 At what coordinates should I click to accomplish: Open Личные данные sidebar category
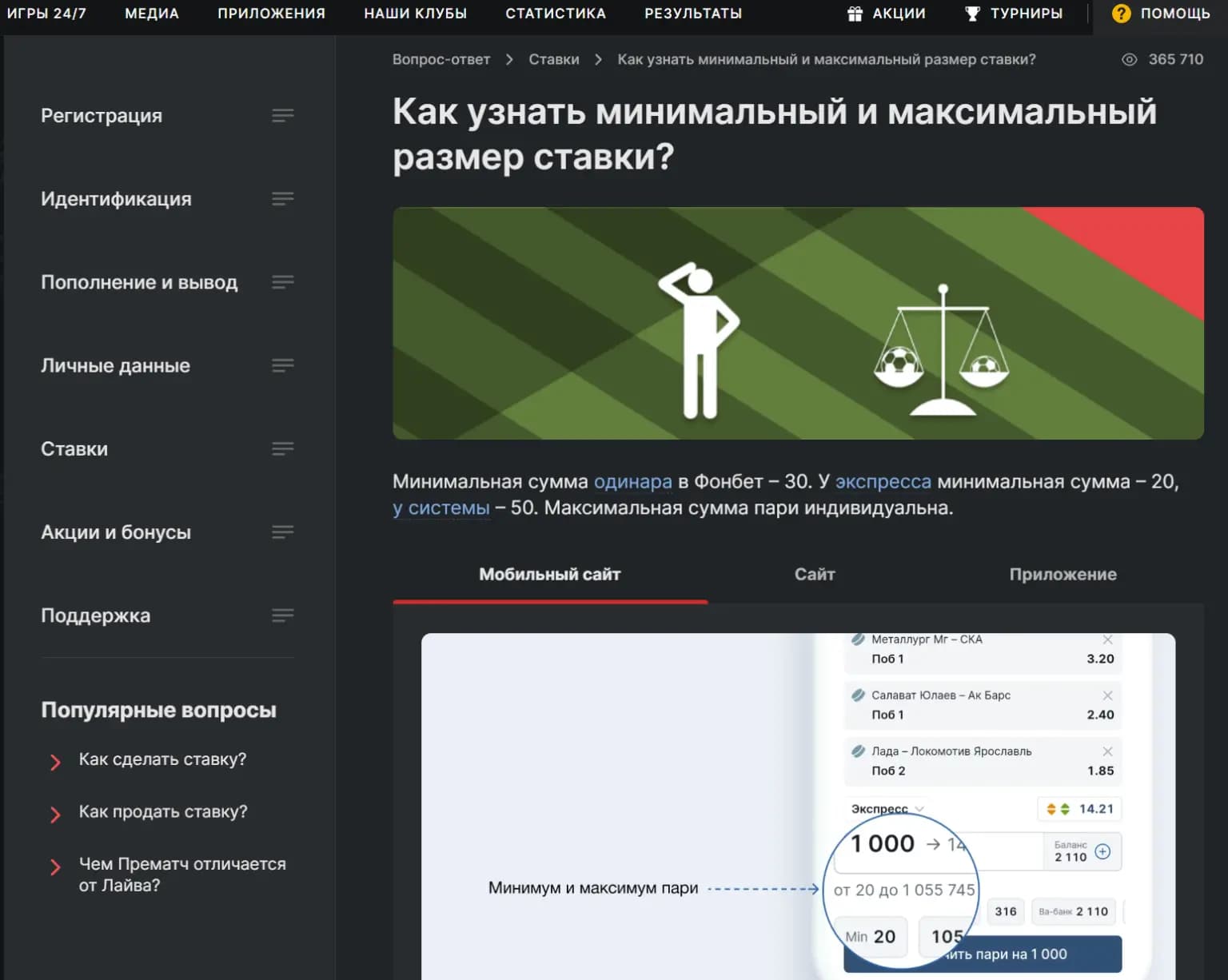115,365
